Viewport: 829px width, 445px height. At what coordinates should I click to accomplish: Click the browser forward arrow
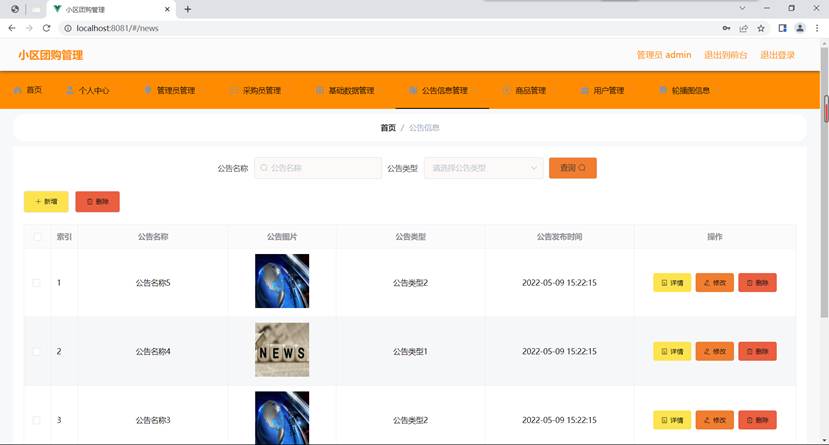click(29, 28)
